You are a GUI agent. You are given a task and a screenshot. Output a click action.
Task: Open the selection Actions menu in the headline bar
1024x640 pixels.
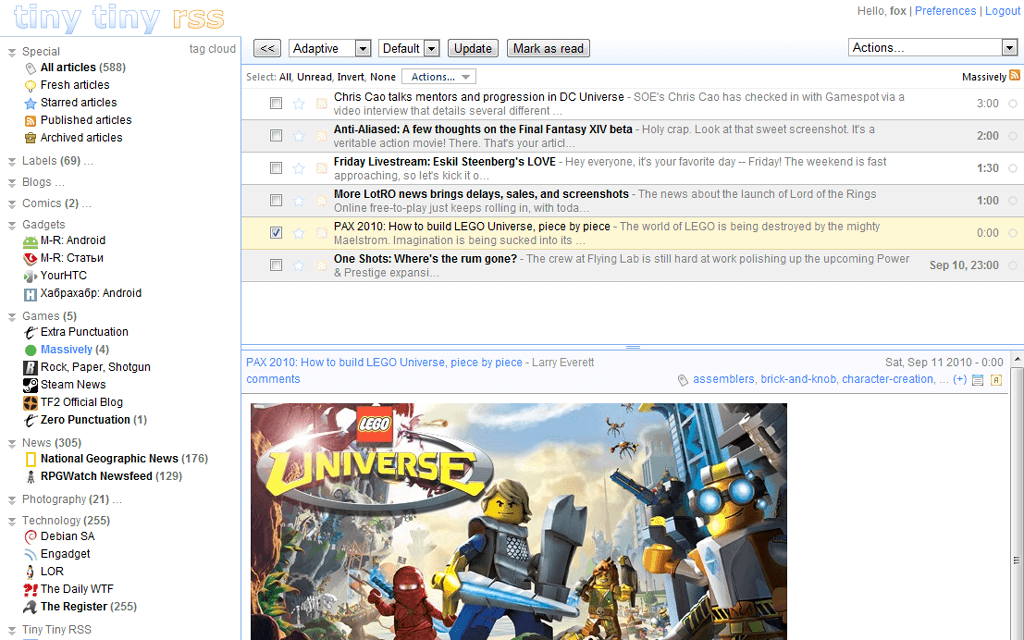coord(438,77)
